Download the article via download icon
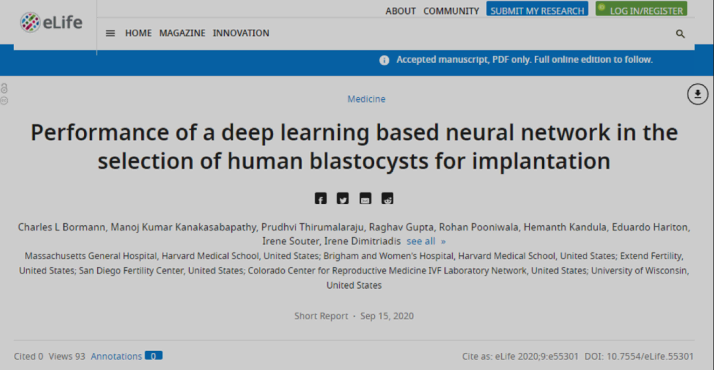The width and height of the screenshot is (714, 370). (x=697, y=94)
